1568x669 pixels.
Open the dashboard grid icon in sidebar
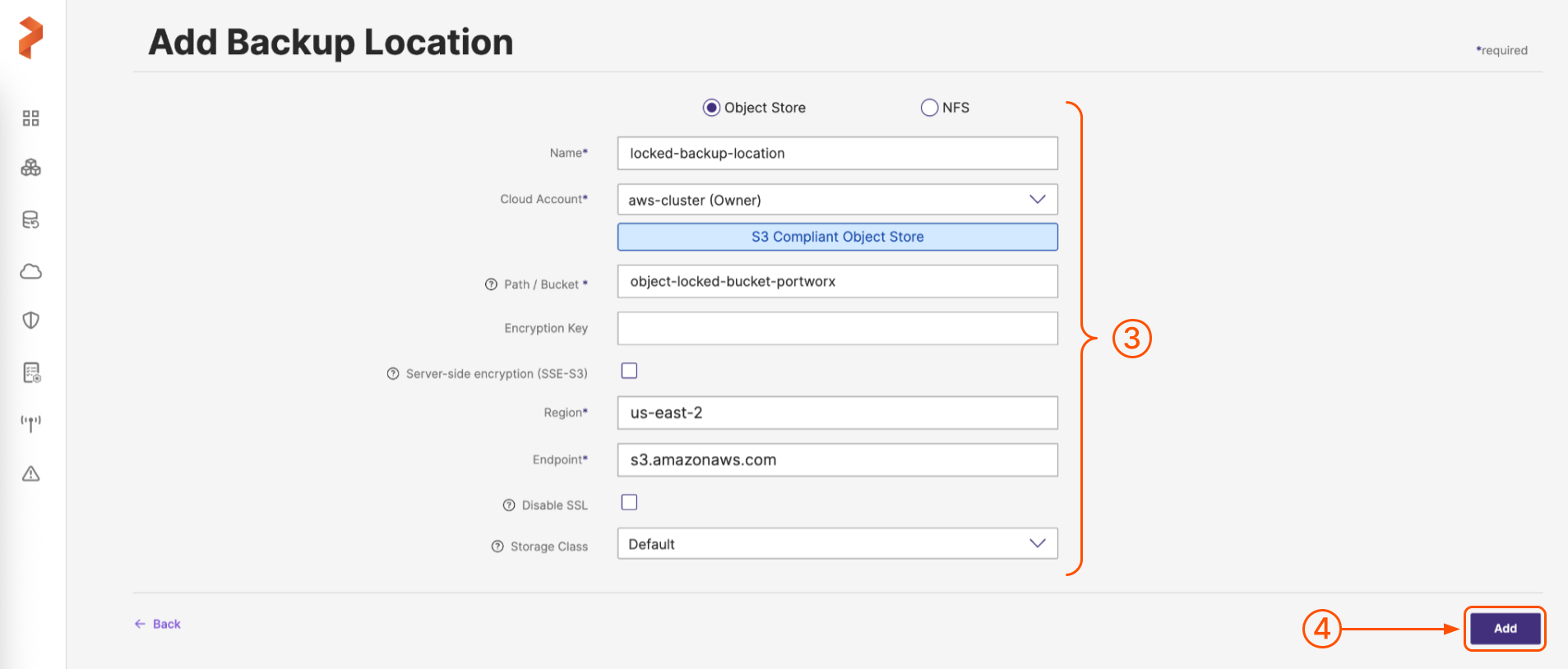[x=30, y=118]
